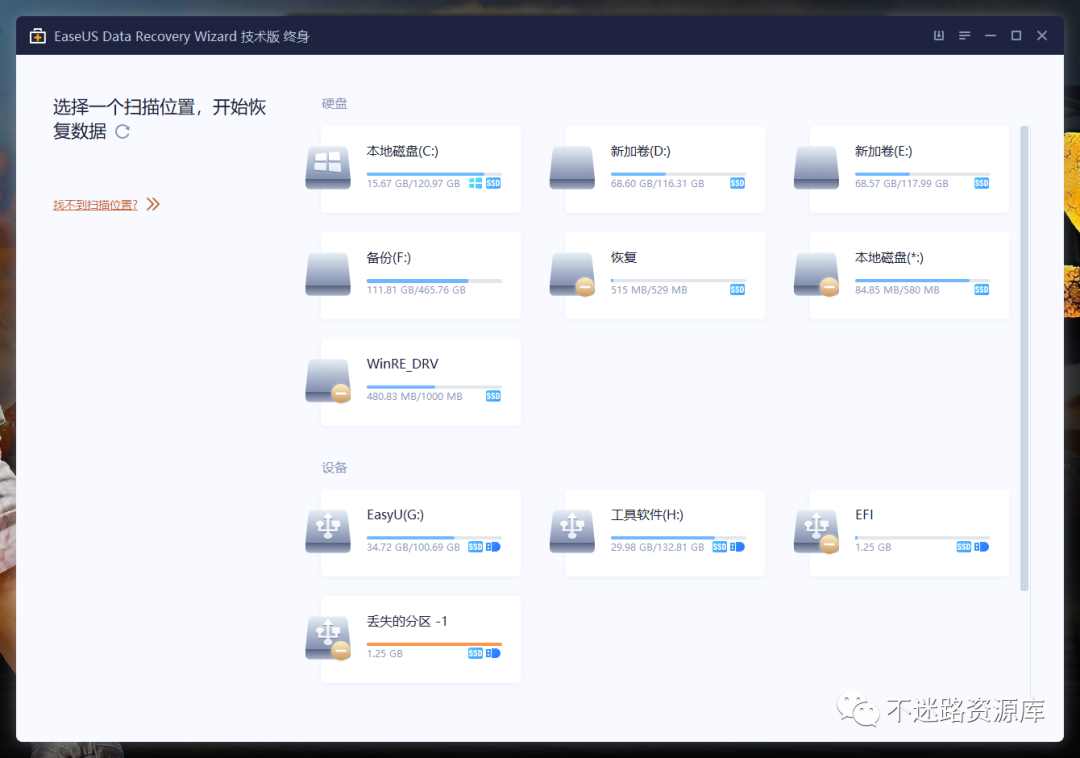Click the 本地磁盘(*:) label
Screen dimensions: 1080x758
pyautogui.click(x=889, y=258)
